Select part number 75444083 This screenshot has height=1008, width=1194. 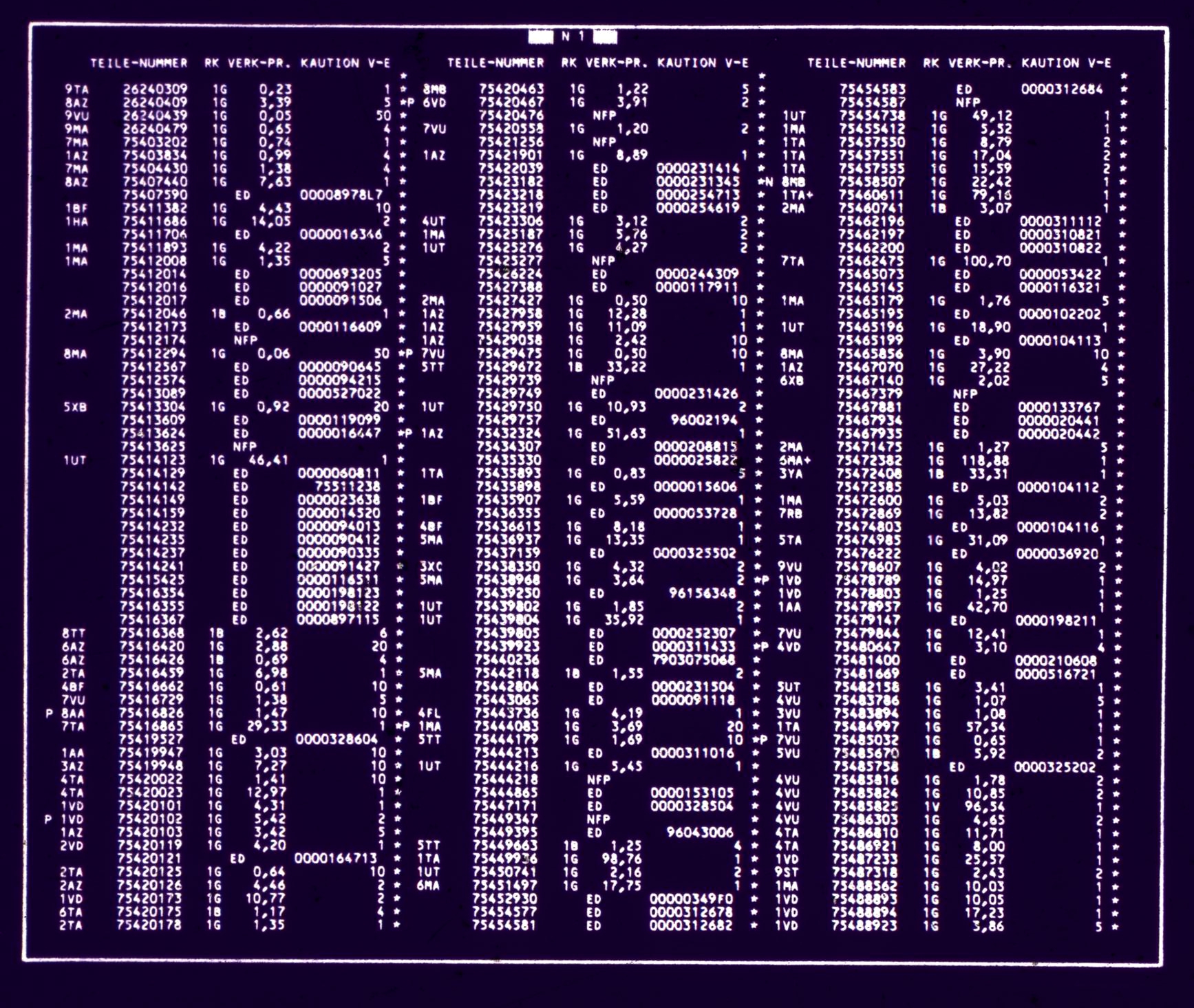tap(507, 726)
